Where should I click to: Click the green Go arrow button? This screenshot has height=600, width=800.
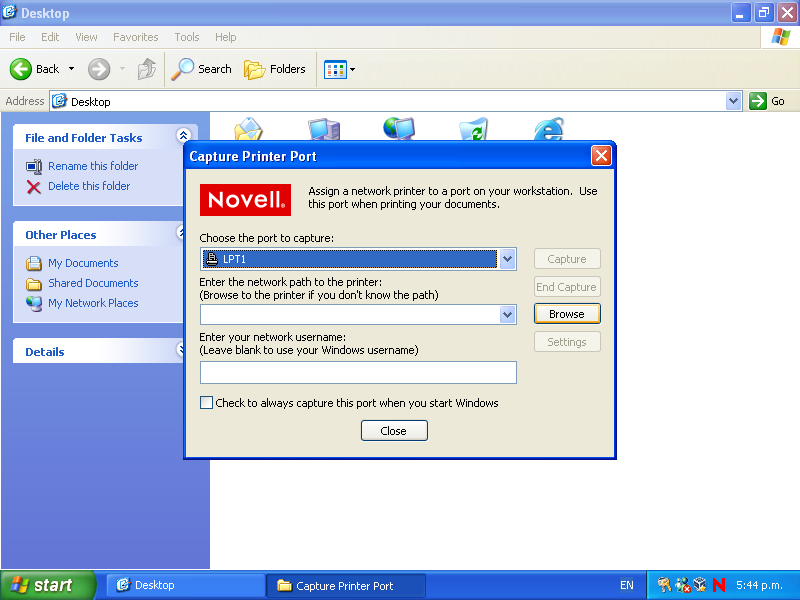point(758,101)
